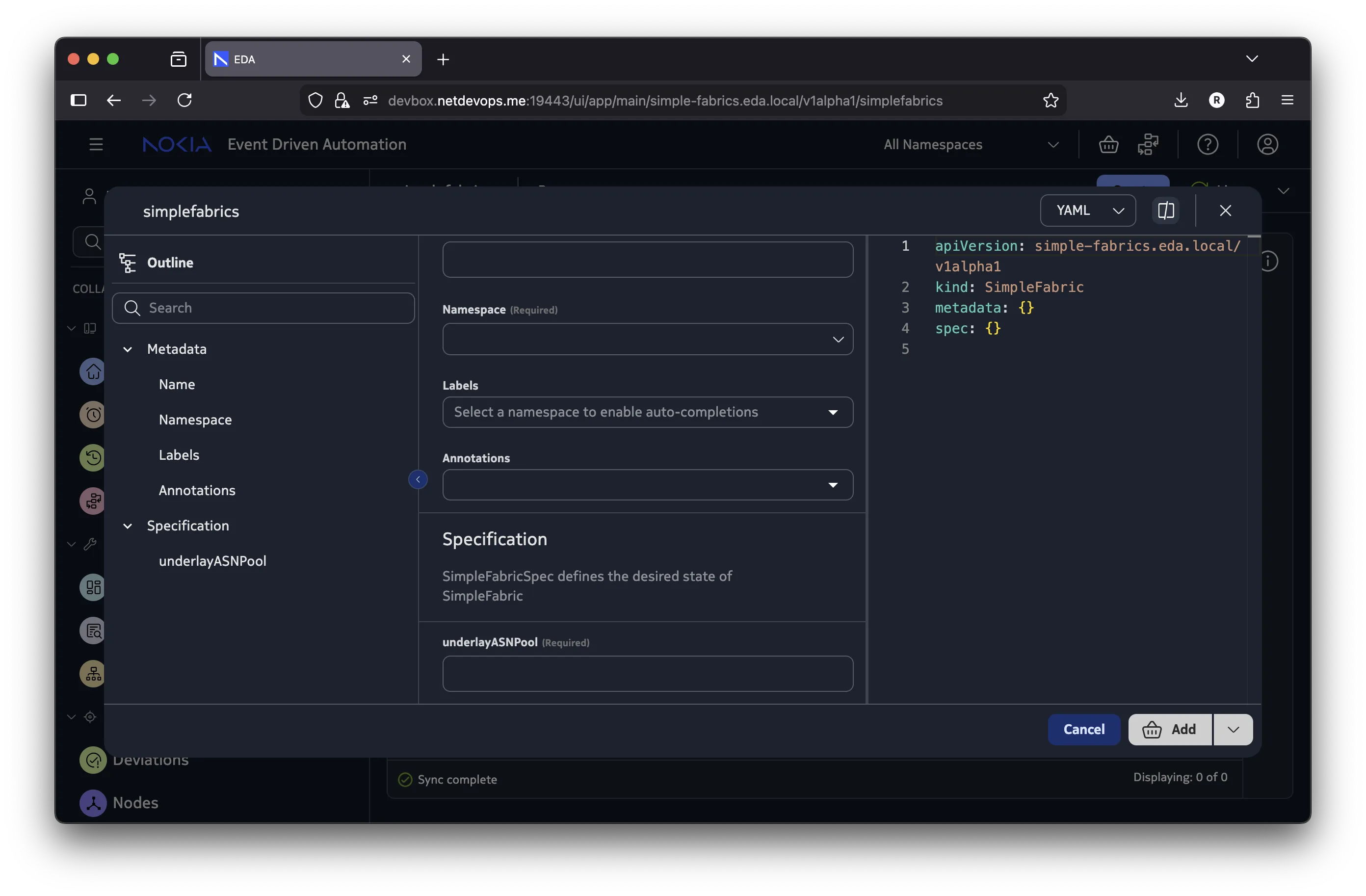Open the Deviations sidebar icon
Viewport: 1366px width, 896px height.
tap(93, 760)
